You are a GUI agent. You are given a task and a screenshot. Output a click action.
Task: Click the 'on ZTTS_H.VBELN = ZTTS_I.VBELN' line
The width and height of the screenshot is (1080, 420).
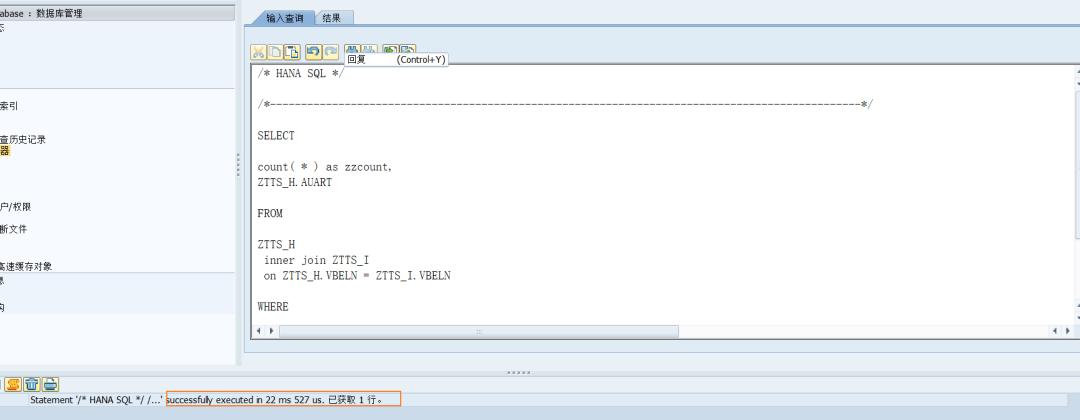point(357,275)
